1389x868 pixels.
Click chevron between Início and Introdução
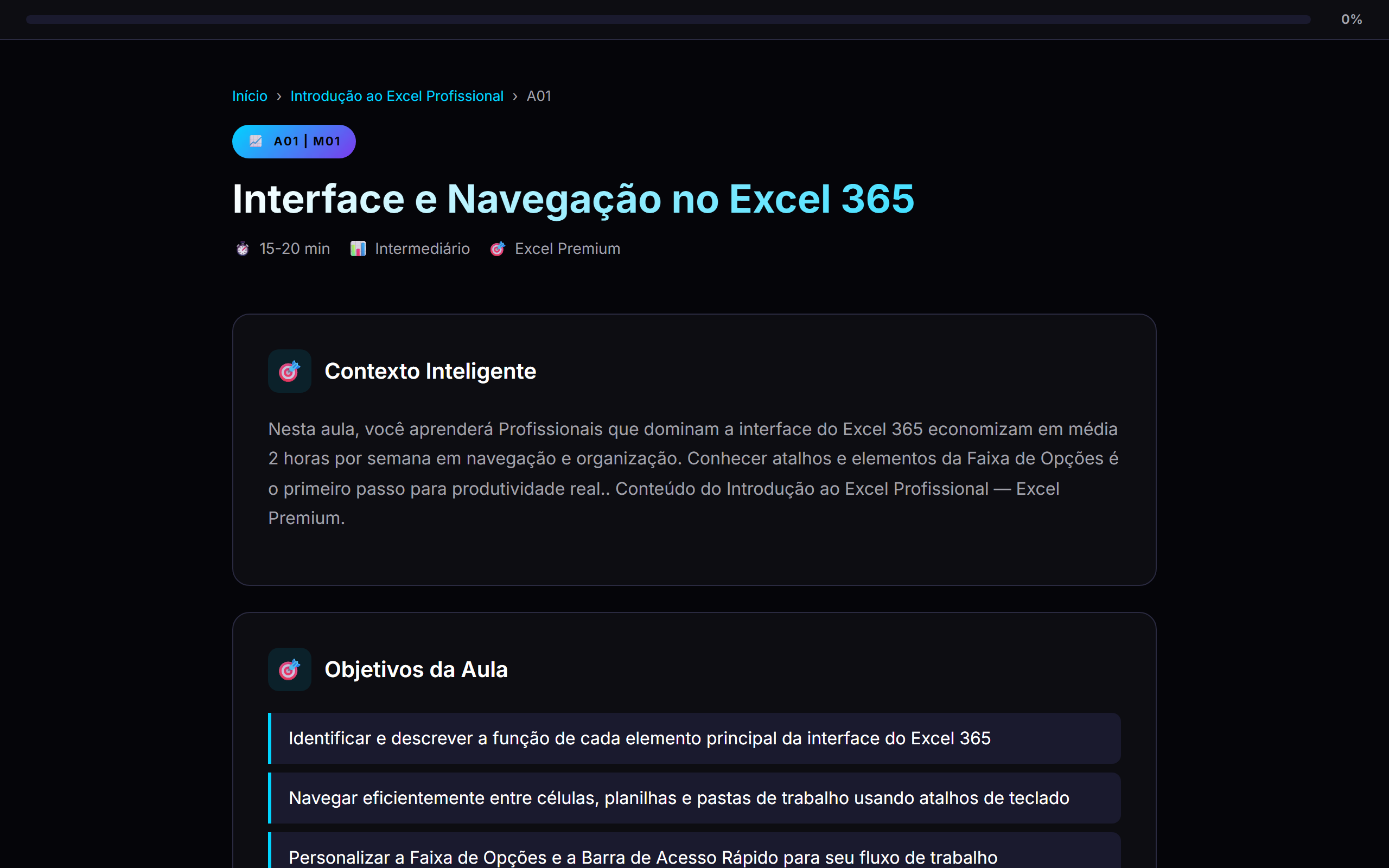[279, 97]
